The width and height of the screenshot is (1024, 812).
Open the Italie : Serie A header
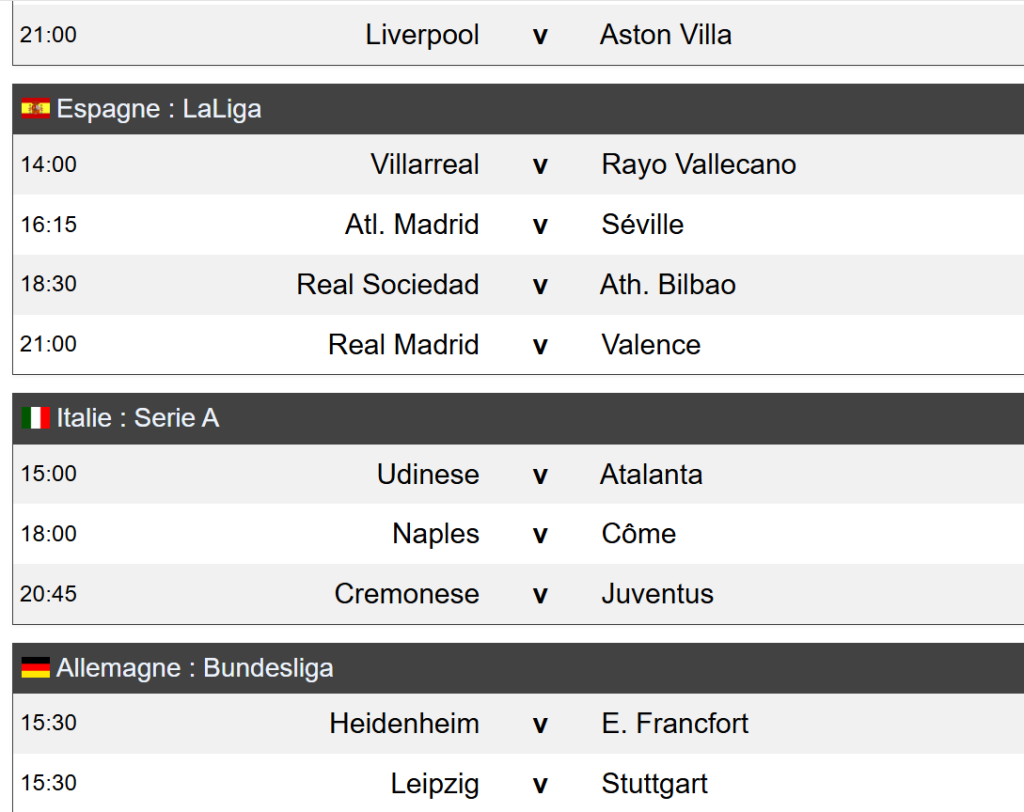137,418
